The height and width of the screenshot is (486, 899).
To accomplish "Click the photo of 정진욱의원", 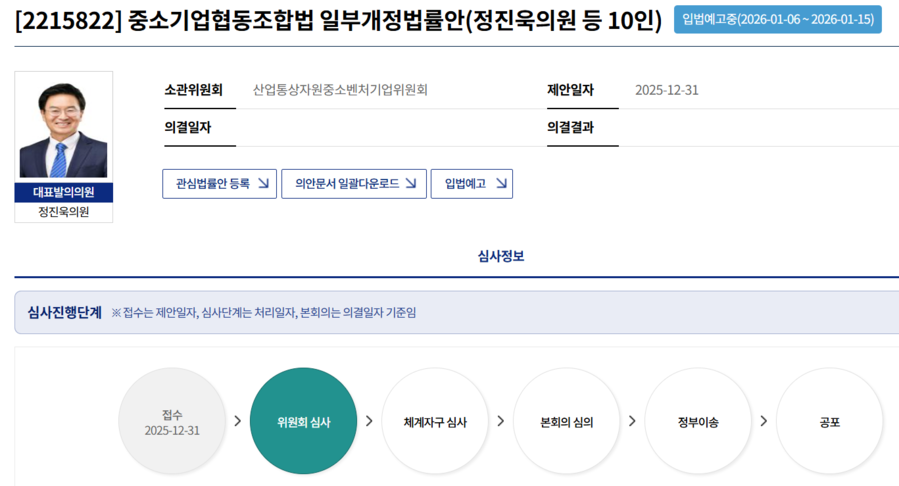I will (63, 129).
